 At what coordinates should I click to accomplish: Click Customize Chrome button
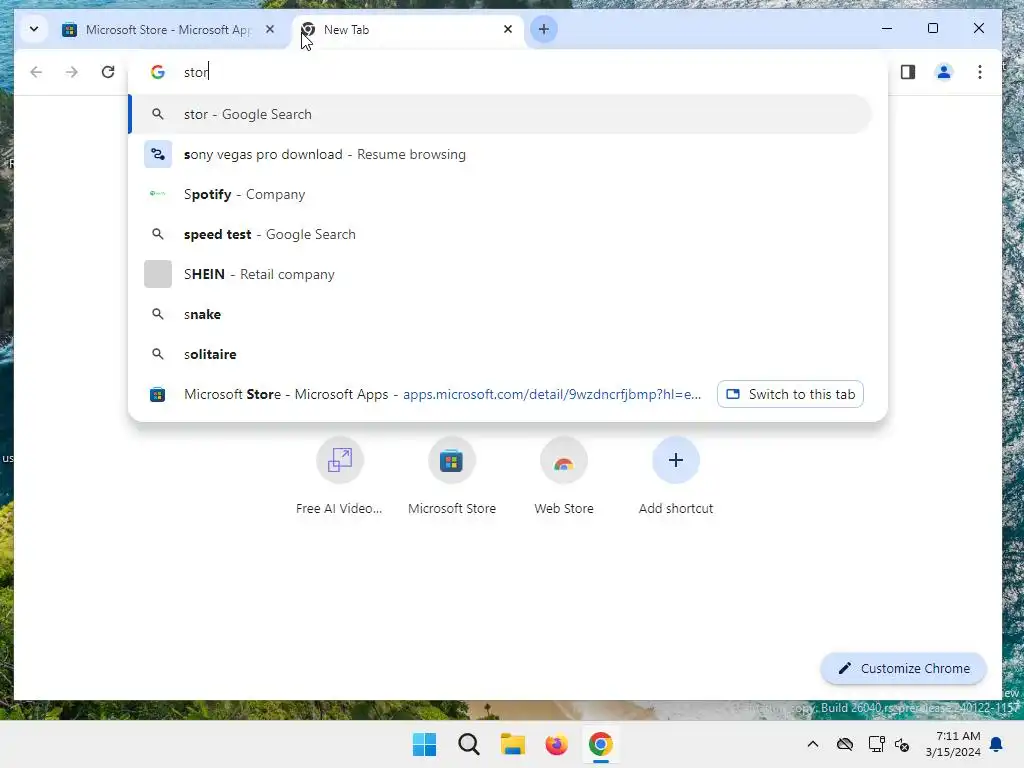pos(903,669)
